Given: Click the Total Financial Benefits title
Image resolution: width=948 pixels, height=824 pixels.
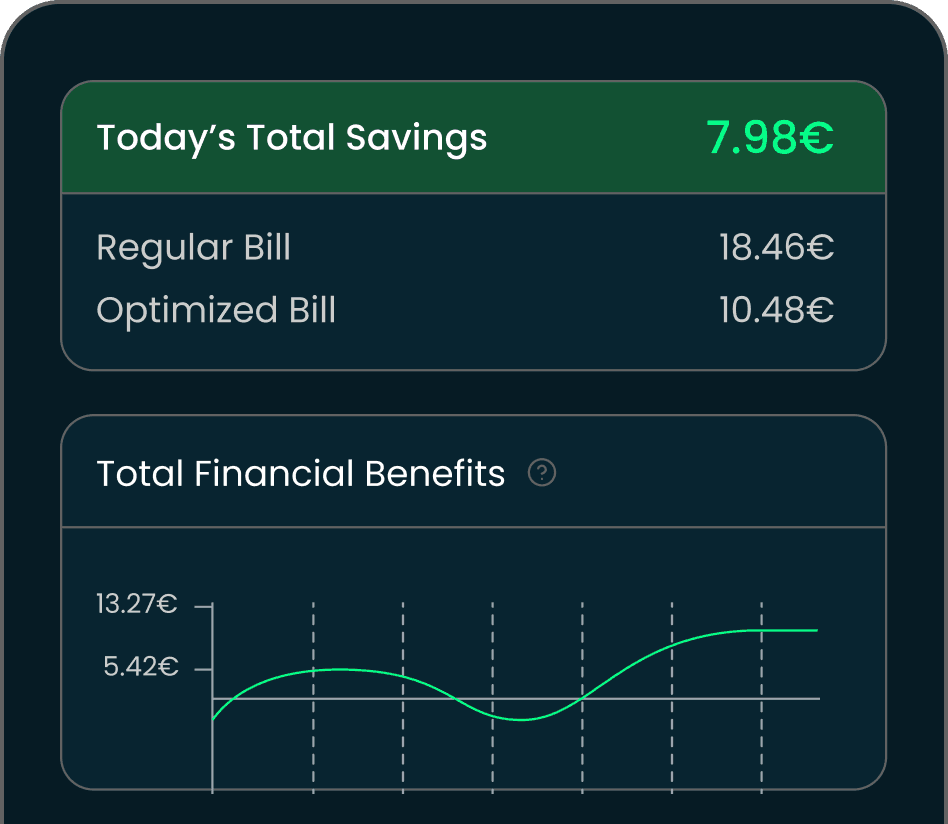Looking at the screenshot, I should pyautogui.click(x=301, y=473).
